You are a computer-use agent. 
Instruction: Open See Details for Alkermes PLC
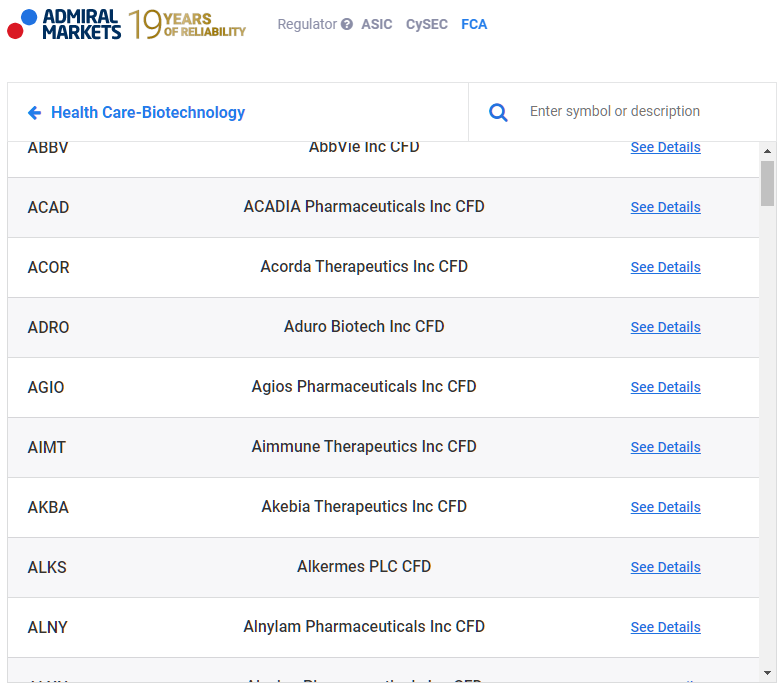[665, 567]
